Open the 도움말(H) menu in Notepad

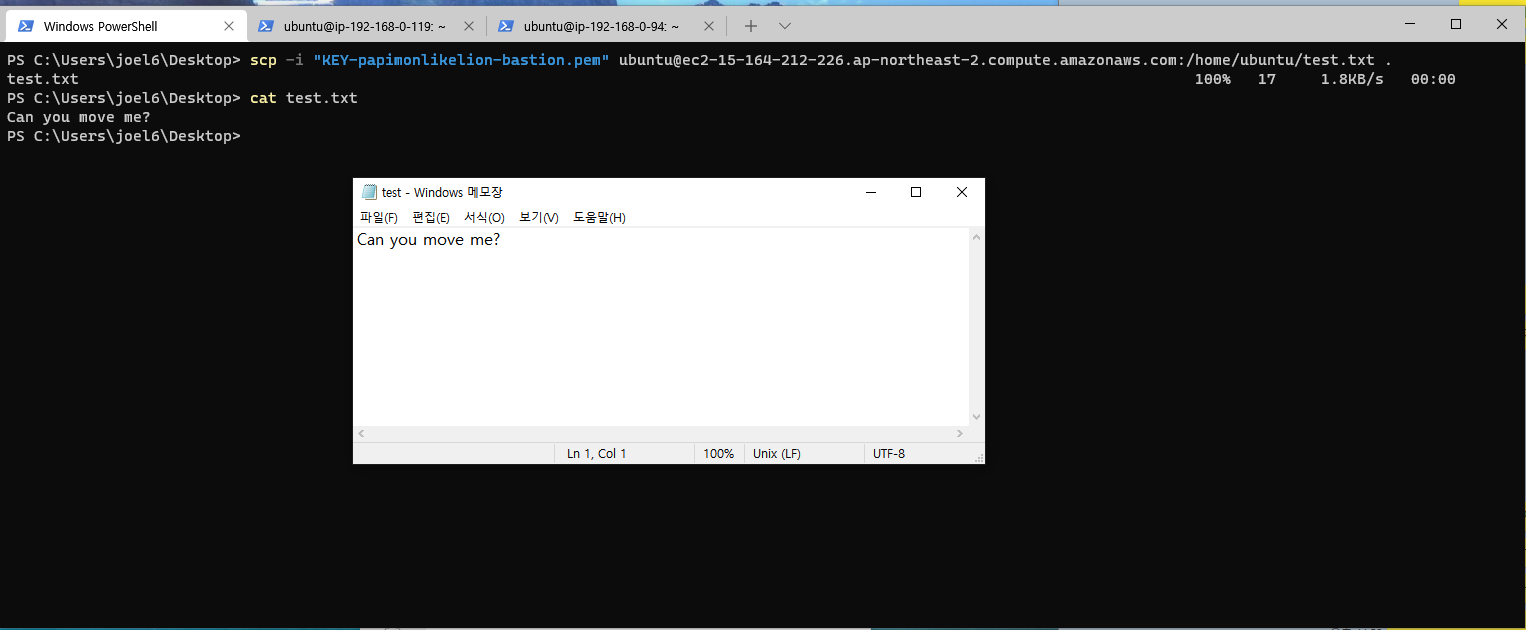pos(599,218)
